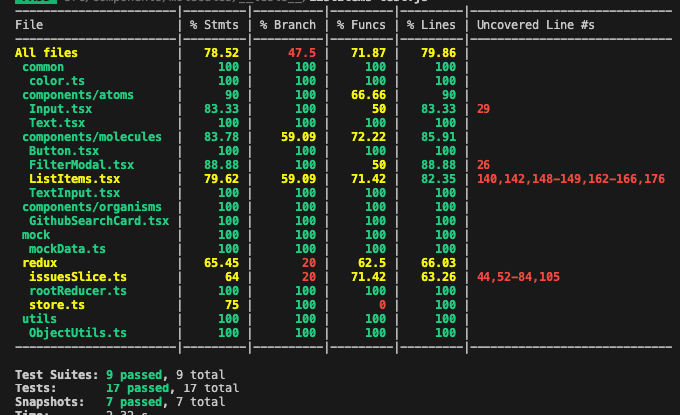
Task: Click the % Stmts column header
Action: 214,25
